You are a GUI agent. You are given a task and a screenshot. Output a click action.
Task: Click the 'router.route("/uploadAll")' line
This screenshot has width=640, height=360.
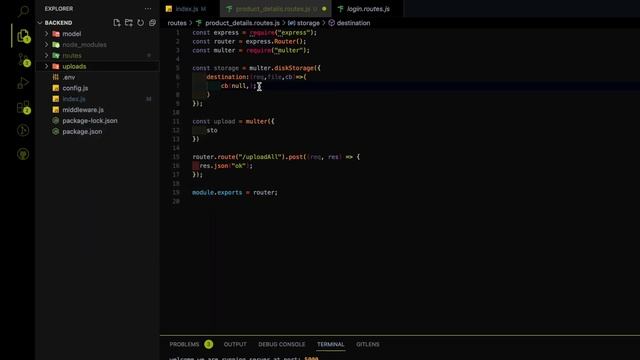pyautogui.click(x=276, y=157)
